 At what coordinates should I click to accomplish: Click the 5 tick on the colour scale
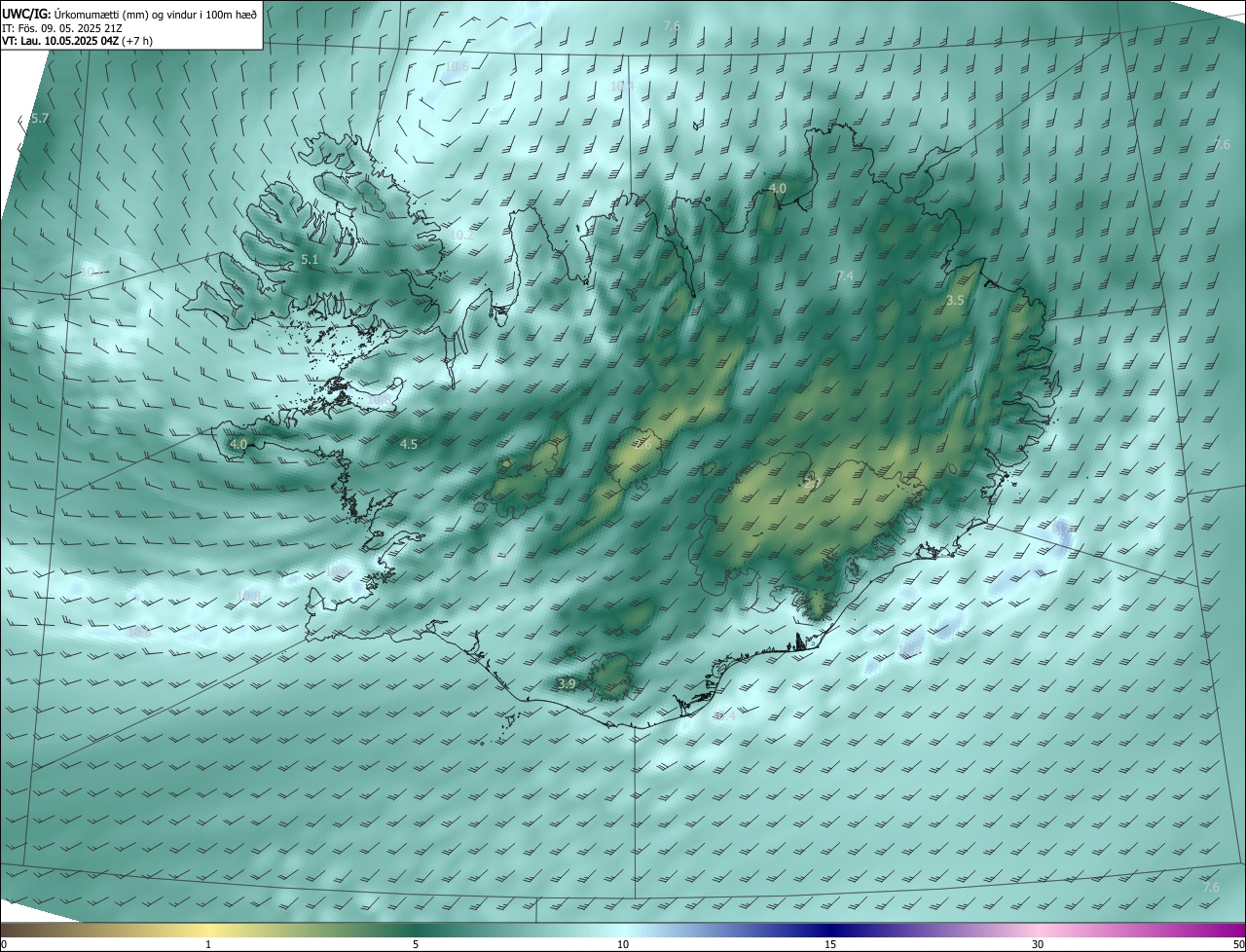tap(416, 944)
